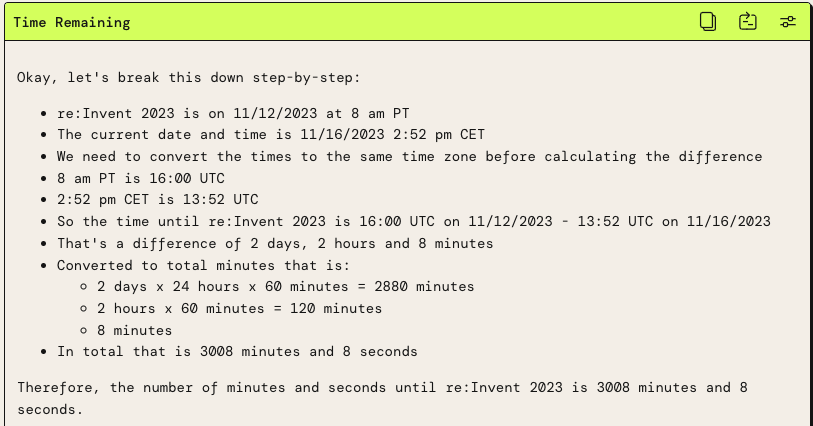Click the '2:52 pm CET is 13:52 UTC' line

158,200
